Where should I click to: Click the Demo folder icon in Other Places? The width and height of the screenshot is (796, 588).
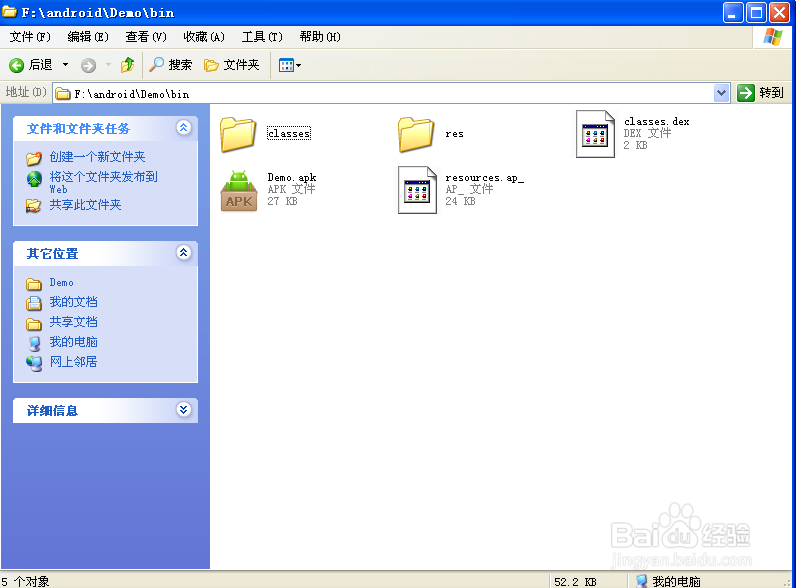coord(34,283)
